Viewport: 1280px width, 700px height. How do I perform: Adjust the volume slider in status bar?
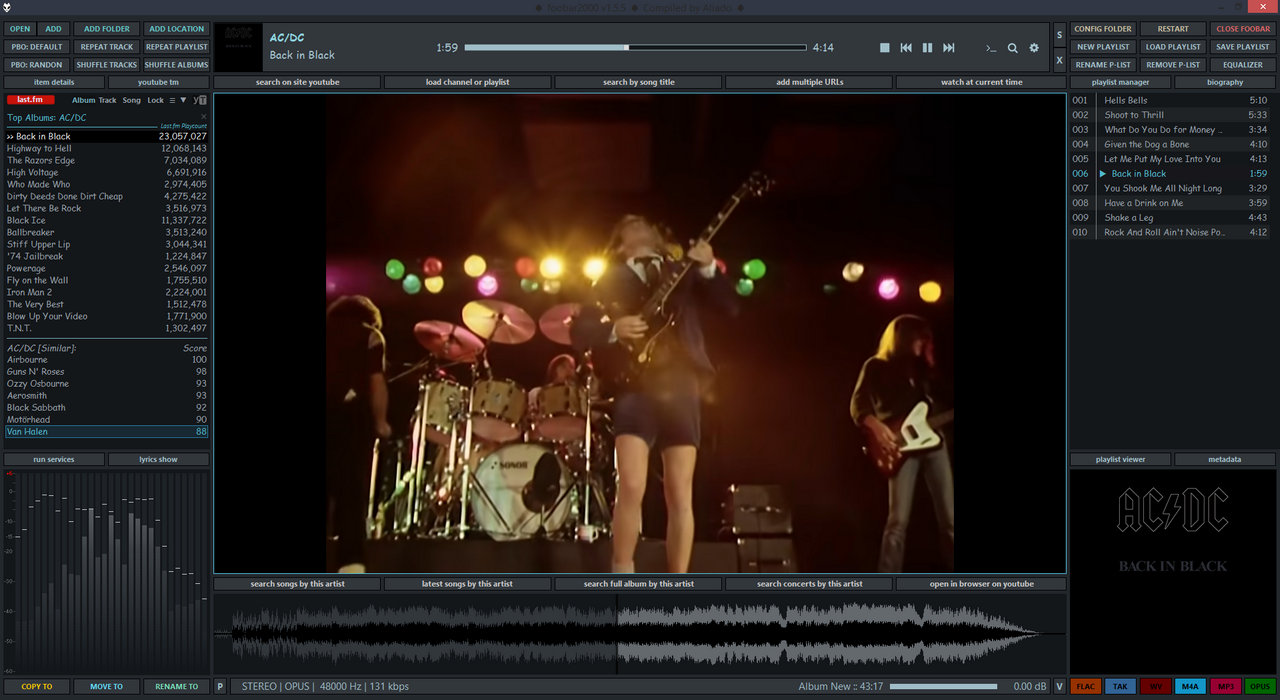(942, 687)
